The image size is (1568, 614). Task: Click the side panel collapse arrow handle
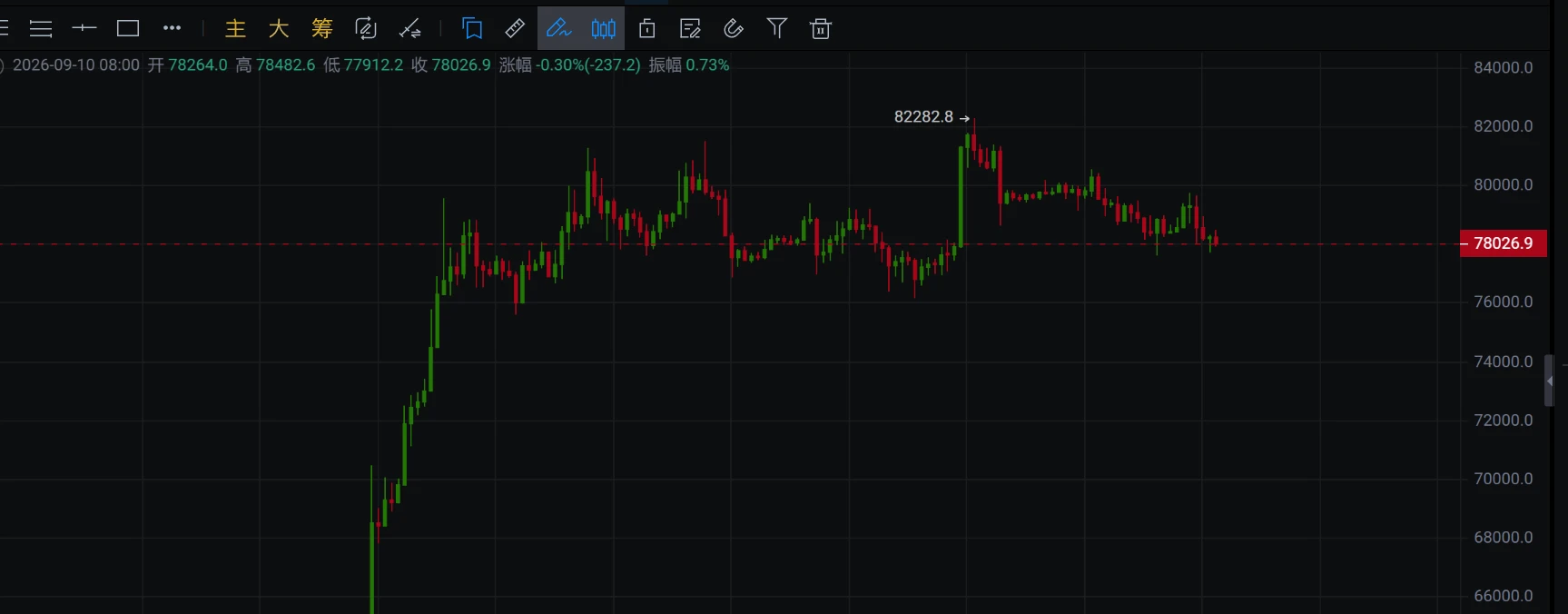[1550, 381]
